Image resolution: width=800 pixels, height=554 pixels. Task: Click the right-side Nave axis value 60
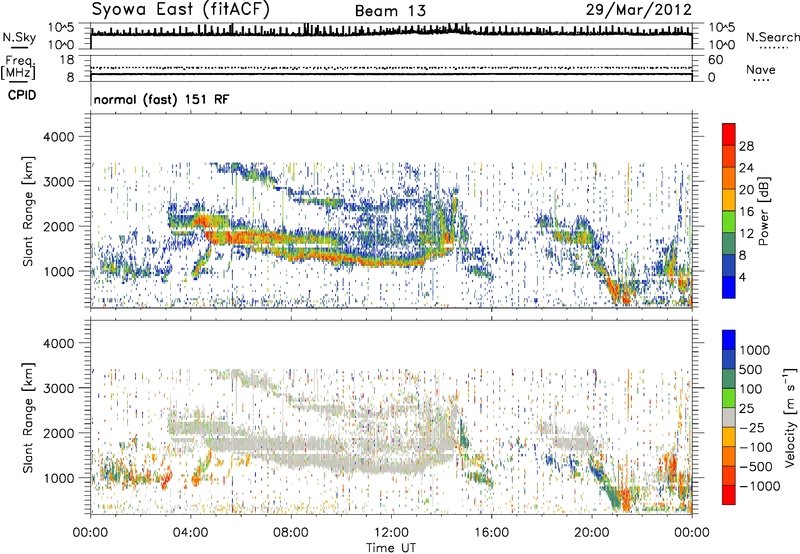716,60
